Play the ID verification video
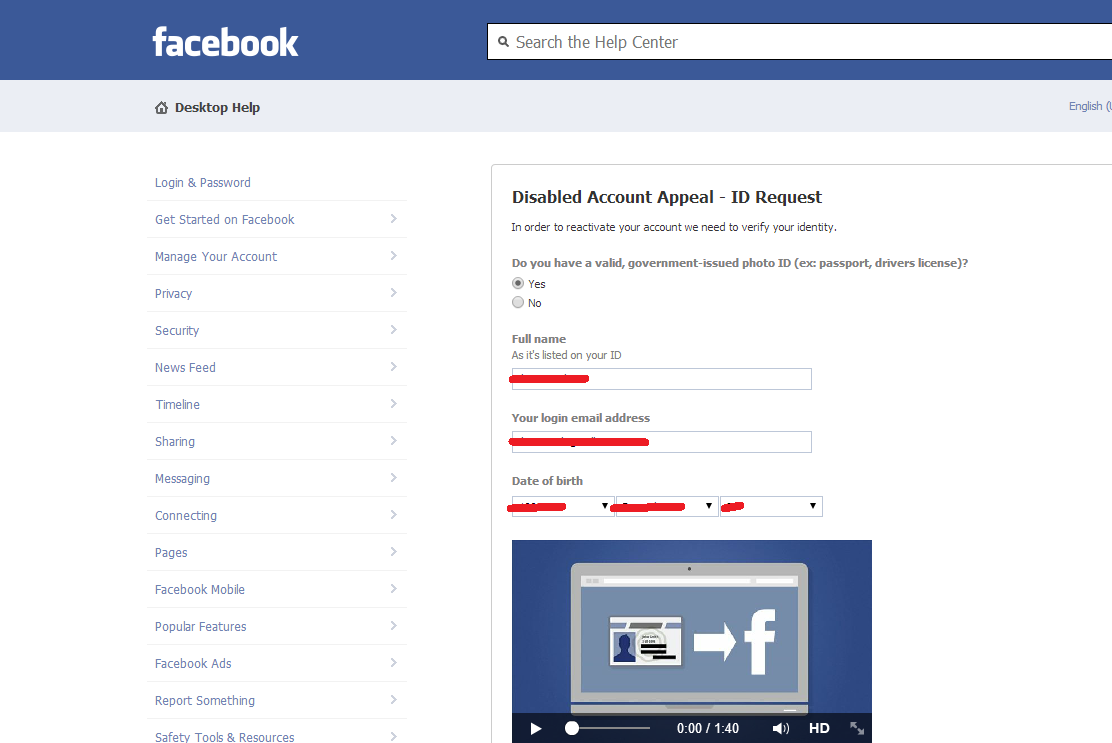1112x743 pixels. [x=536, y=728]
